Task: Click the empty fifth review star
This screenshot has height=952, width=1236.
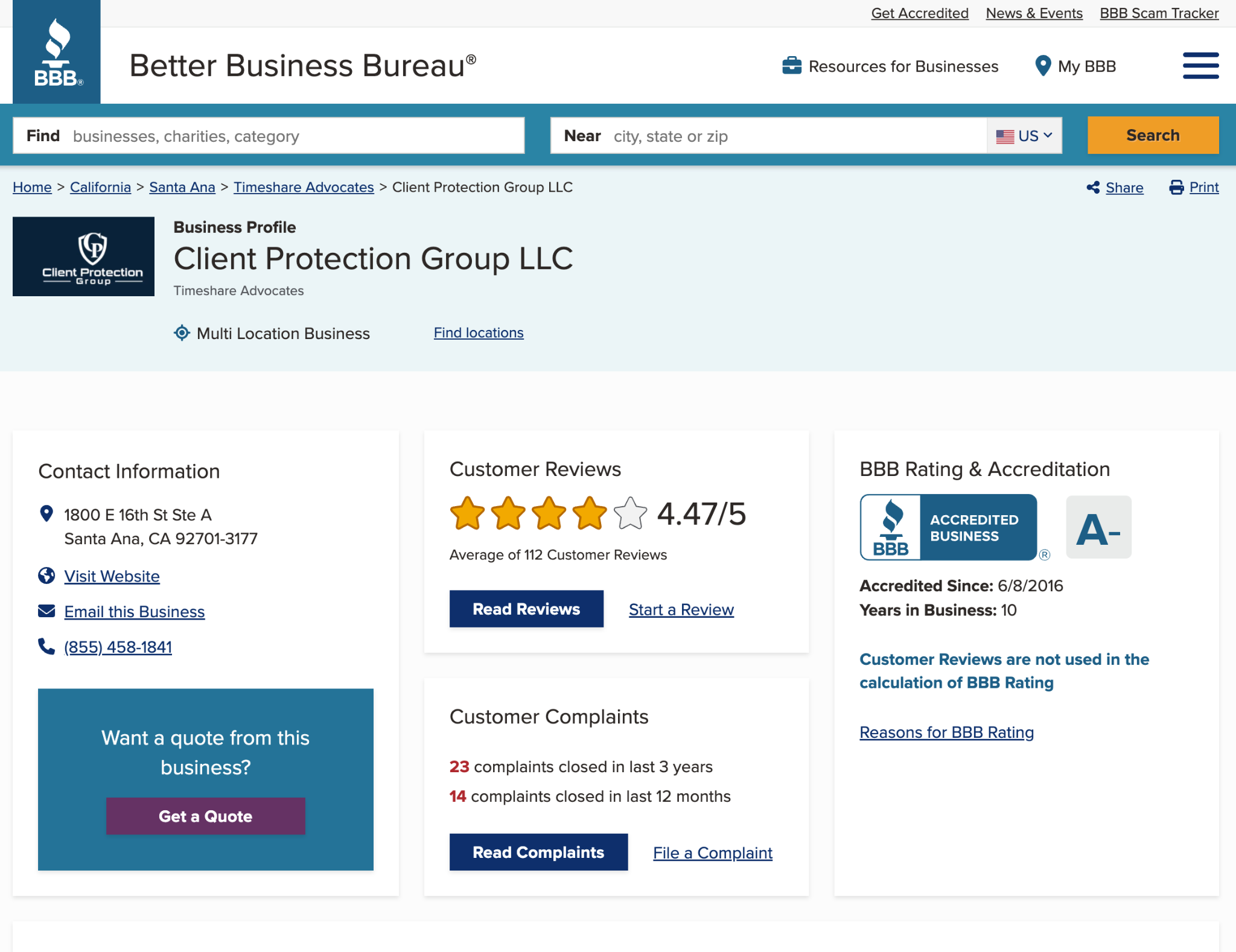Action: pos(630,513)
